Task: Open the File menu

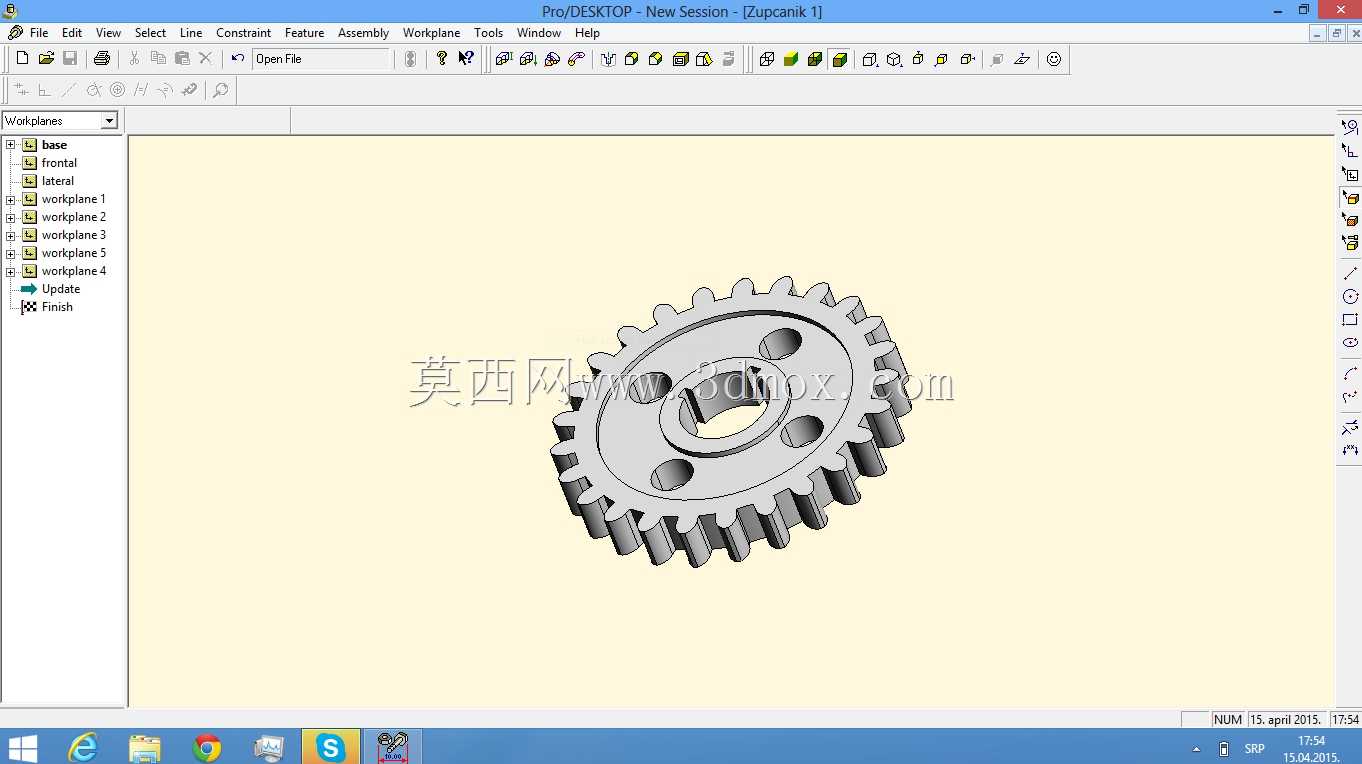Action: (39, 33)
